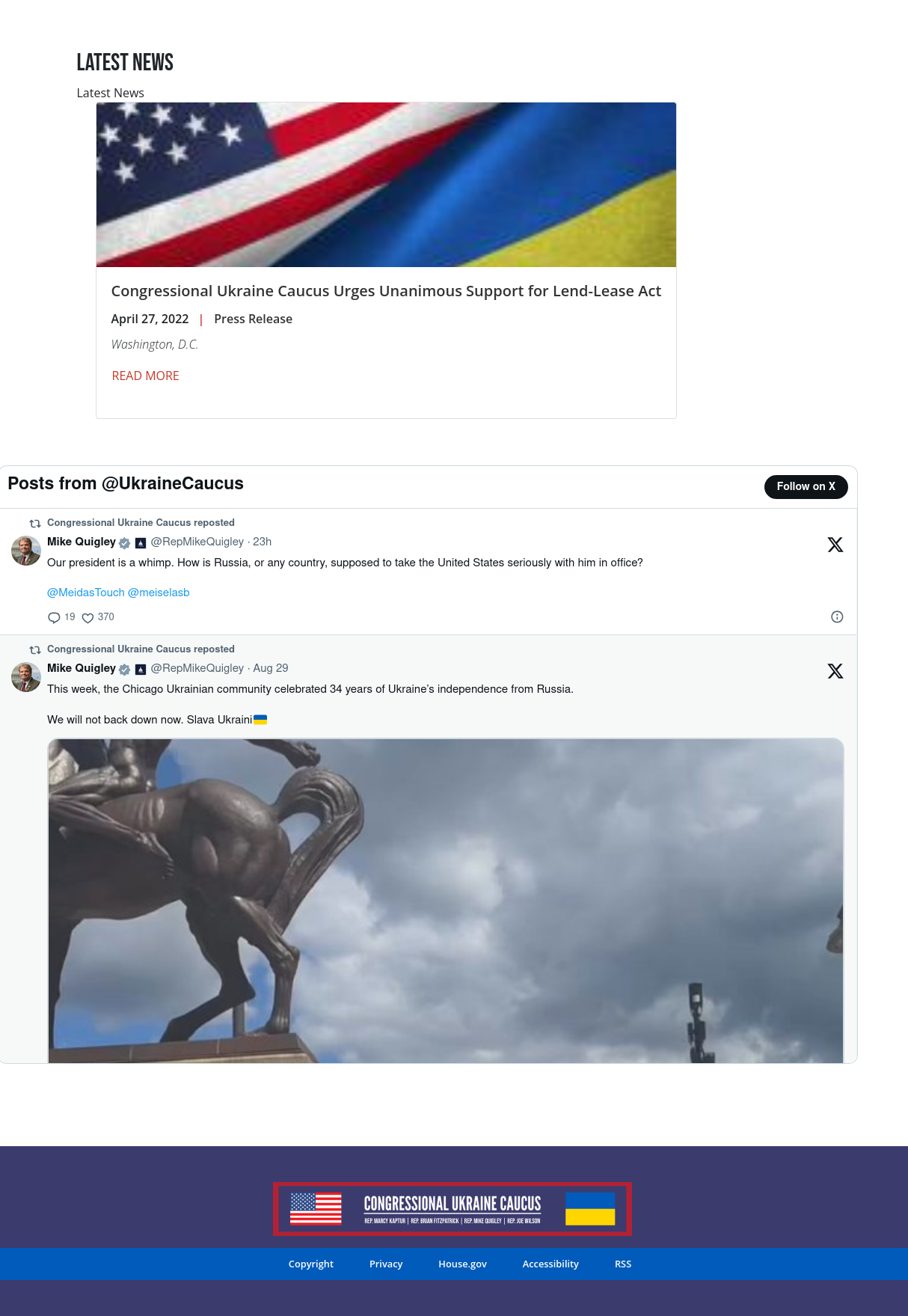908x1316 pixels.
Task: Open Privacy footer link
Action: (x=386, y=1264)
